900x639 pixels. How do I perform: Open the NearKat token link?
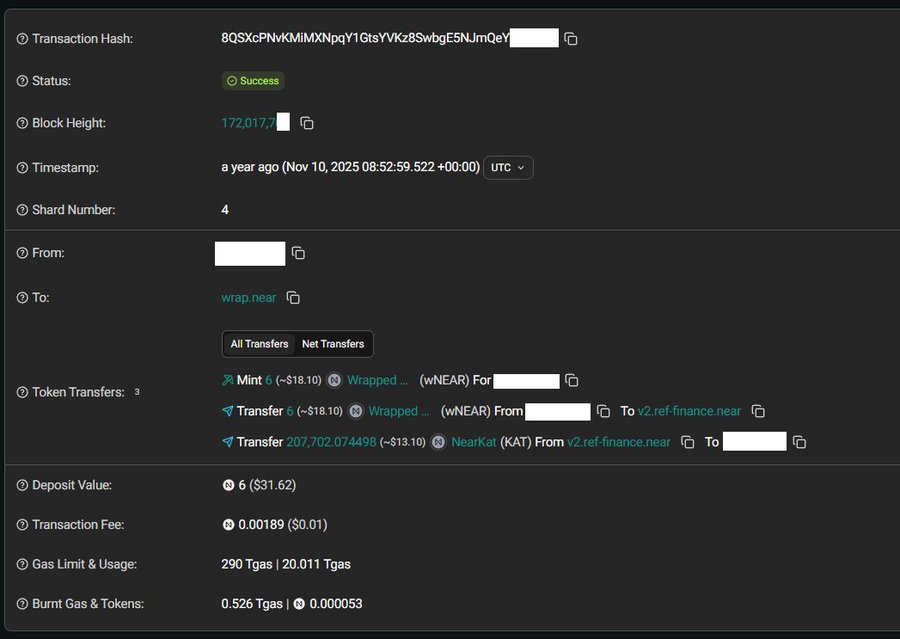pyautogui.click(x=474, y=442)
